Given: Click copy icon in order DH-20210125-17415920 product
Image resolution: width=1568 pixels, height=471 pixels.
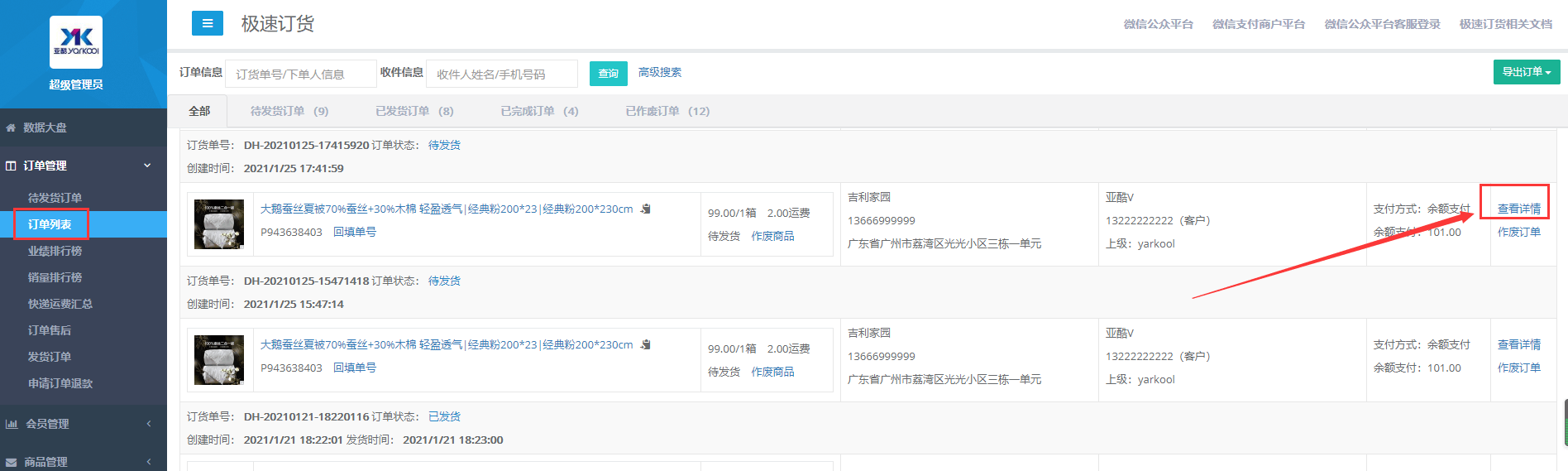Looking at the screenshot, I should (646, 209).
